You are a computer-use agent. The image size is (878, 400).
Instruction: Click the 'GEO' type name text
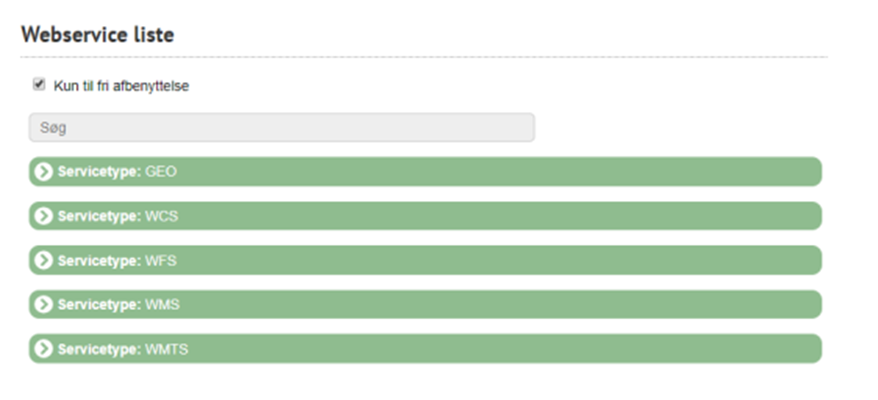tap(161, 171)
